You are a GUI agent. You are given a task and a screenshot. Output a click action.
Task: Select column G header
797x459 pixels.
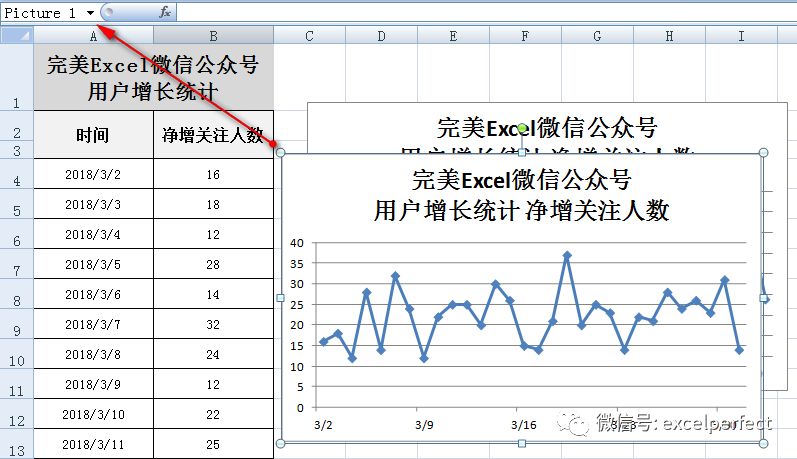coord(597,36)
